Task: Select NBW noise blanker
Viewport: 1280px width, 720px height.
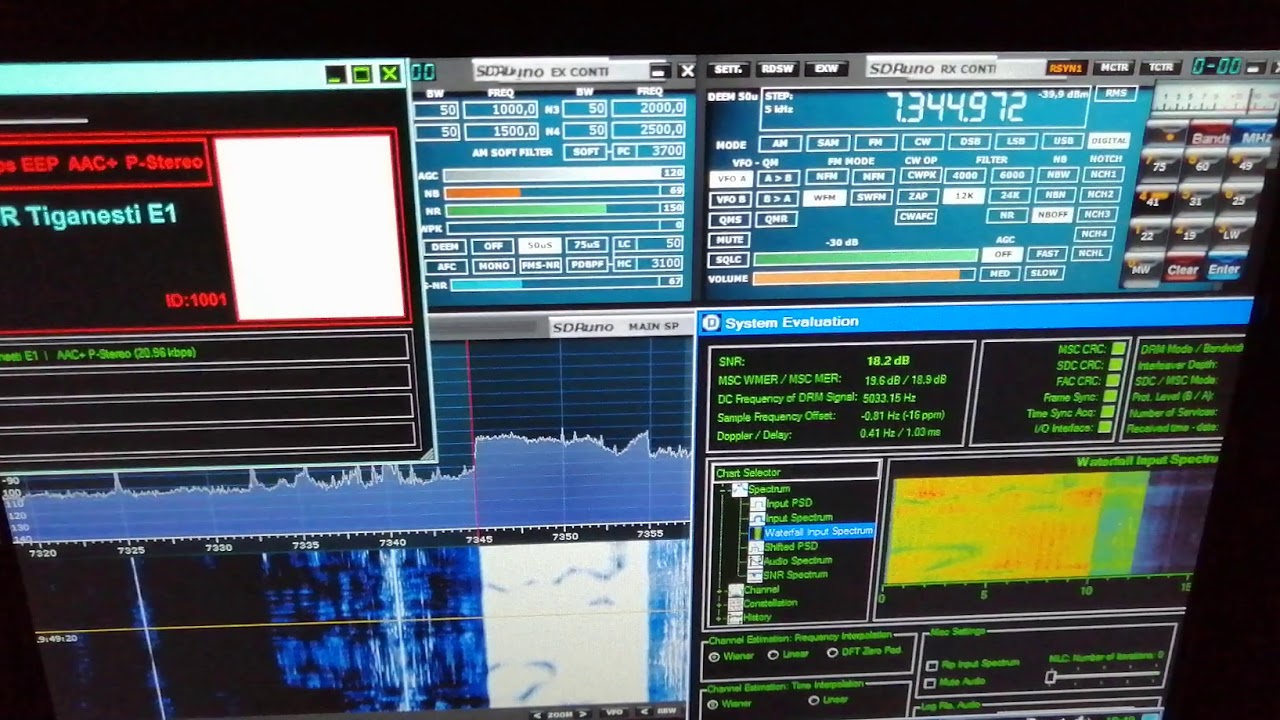Action: [x=1058, y=175]
